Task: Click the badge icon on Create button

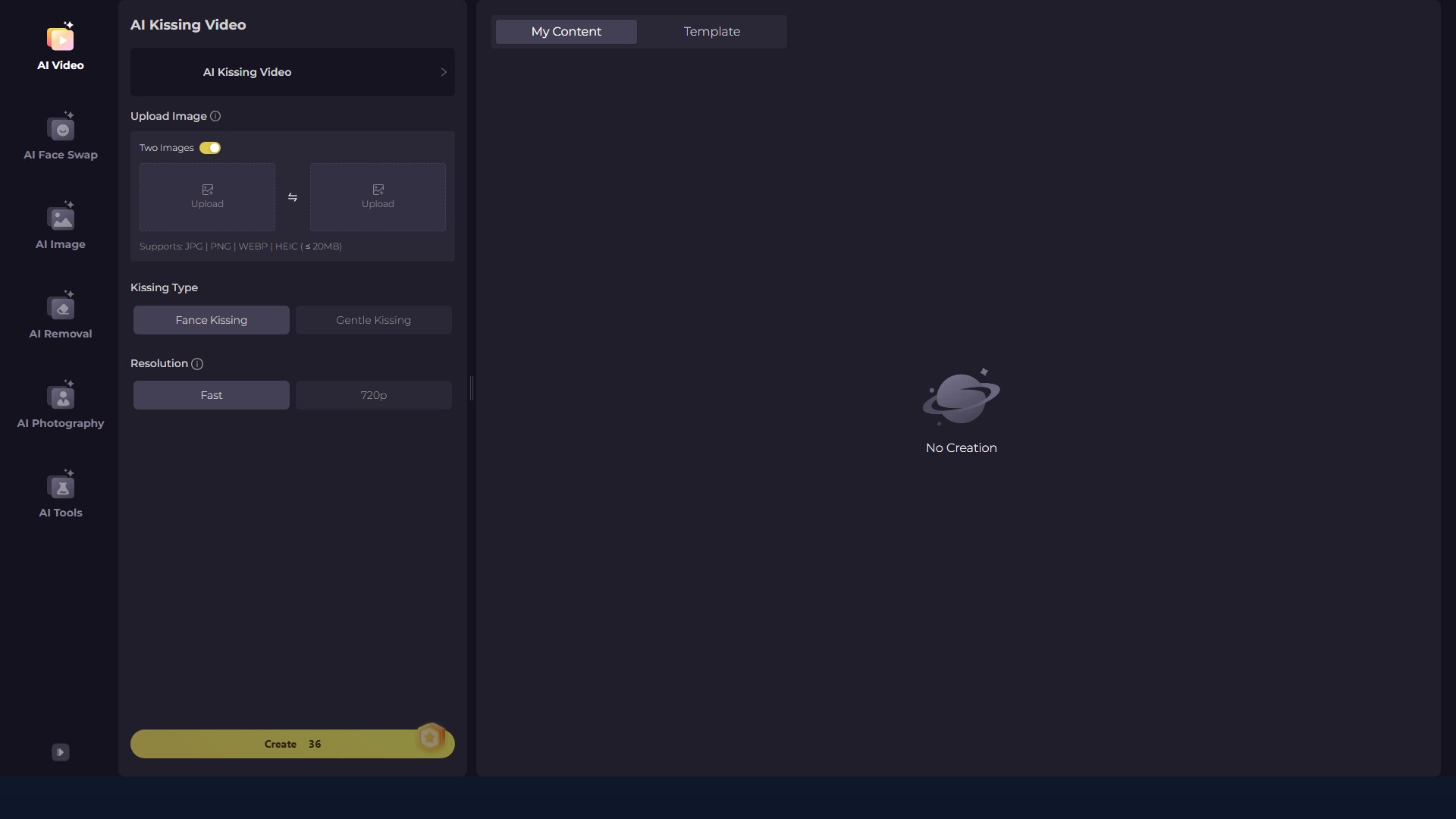Action: 430,737
